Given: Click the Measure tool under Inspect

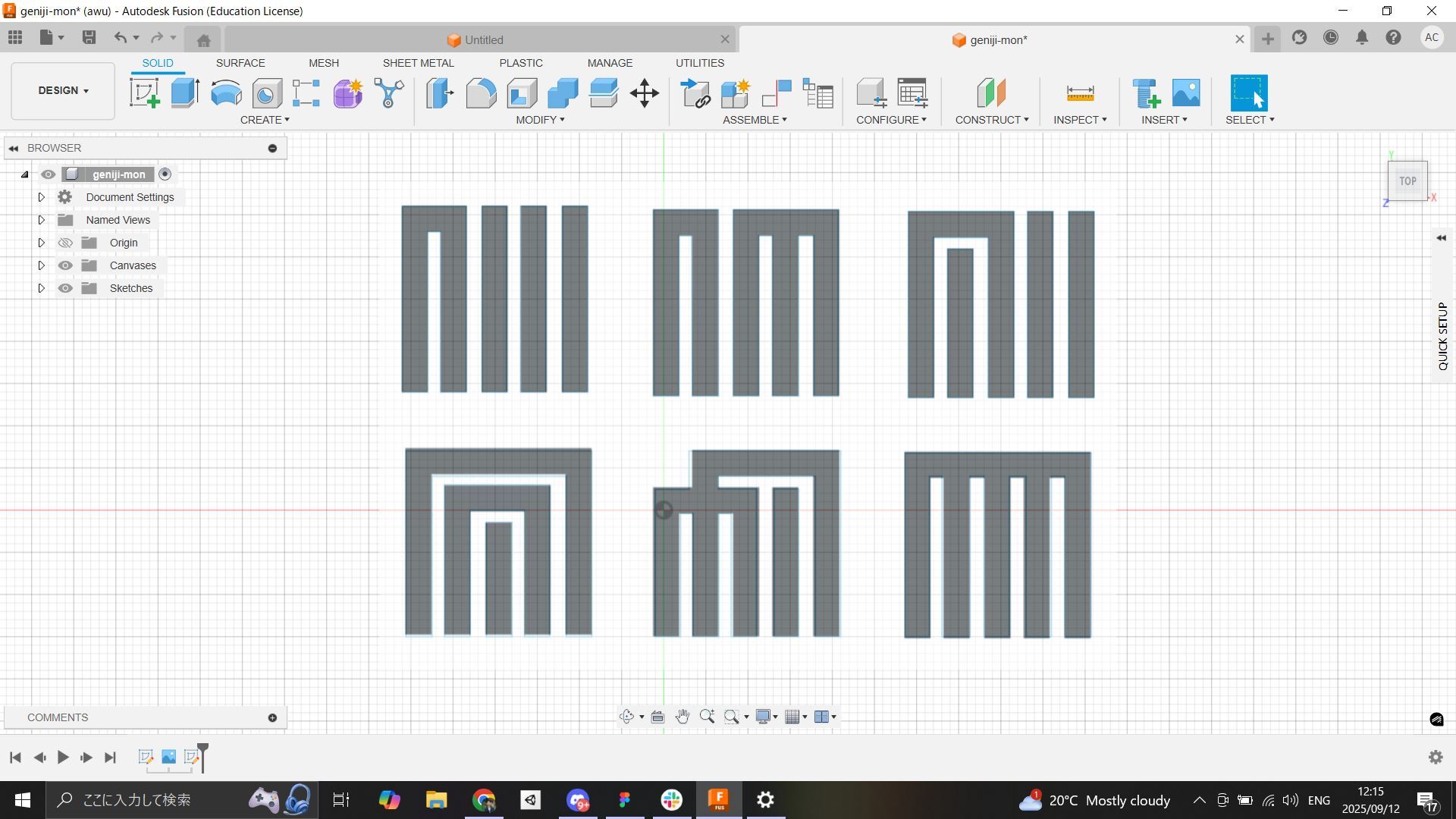Looking at the screenshot, I should click(x=1079, y=93).
